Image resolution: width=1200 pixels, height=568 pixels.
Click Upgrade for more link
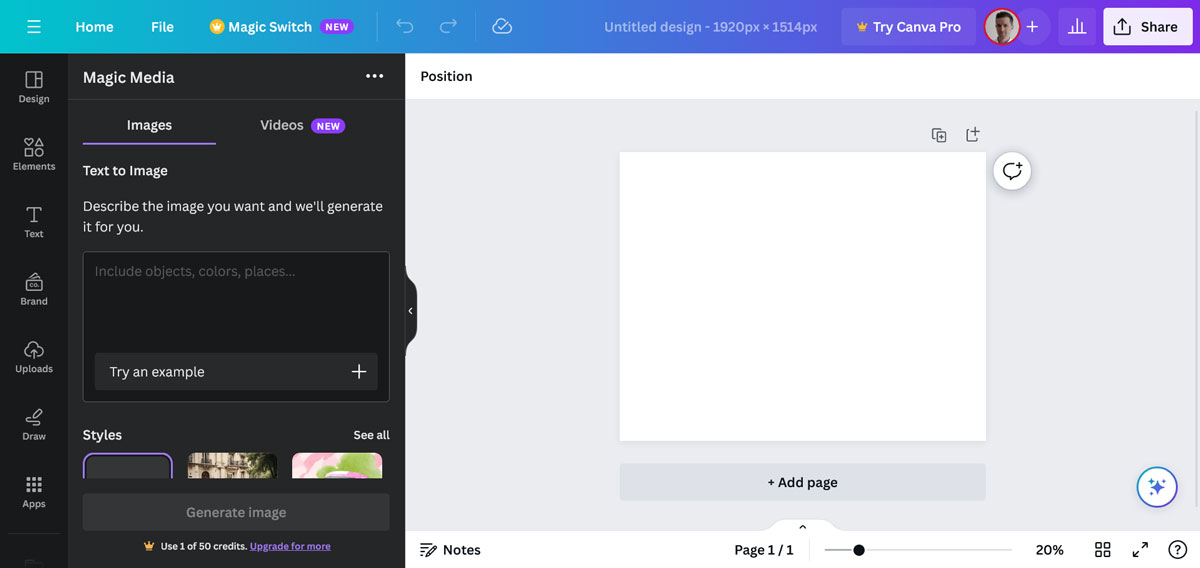click(x=290, y=546)
